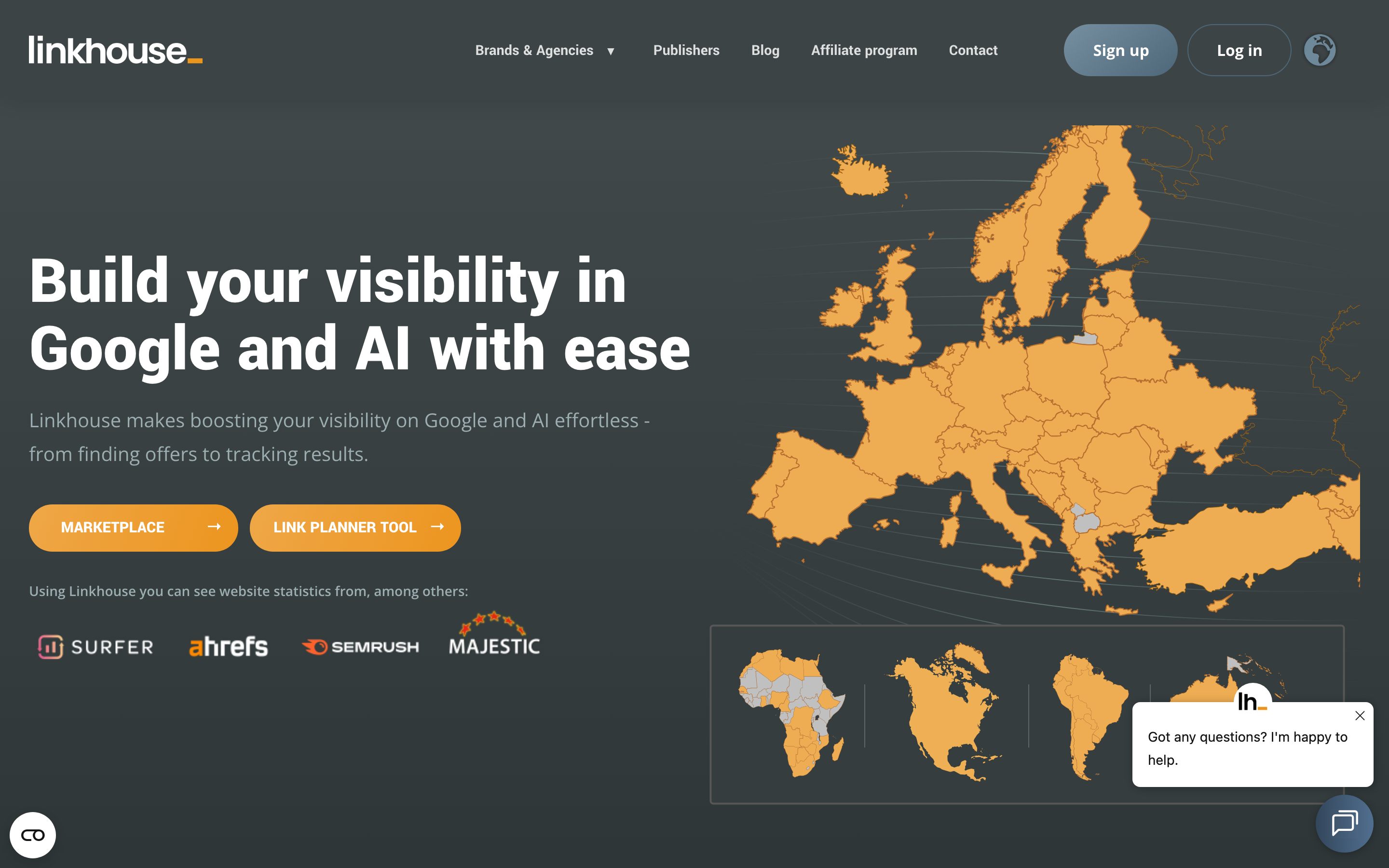Go to the Contact page
Viewport: 1389px width, 868px height.
[973, 51]
